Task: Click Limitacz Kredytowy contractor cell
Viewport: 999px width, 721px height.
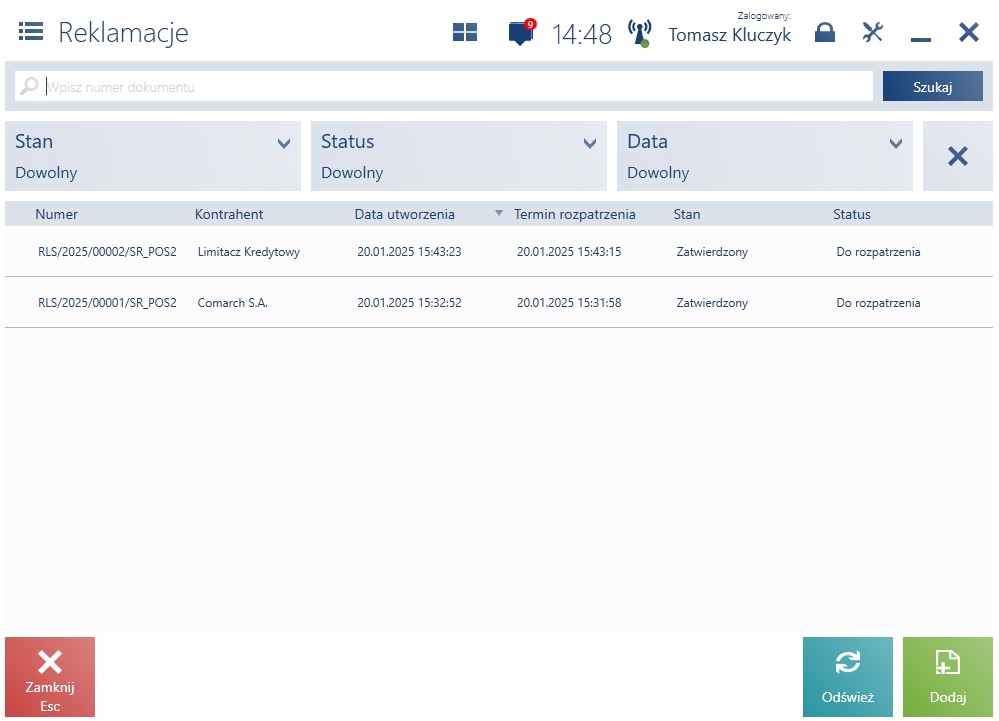Action: [248, 252]
